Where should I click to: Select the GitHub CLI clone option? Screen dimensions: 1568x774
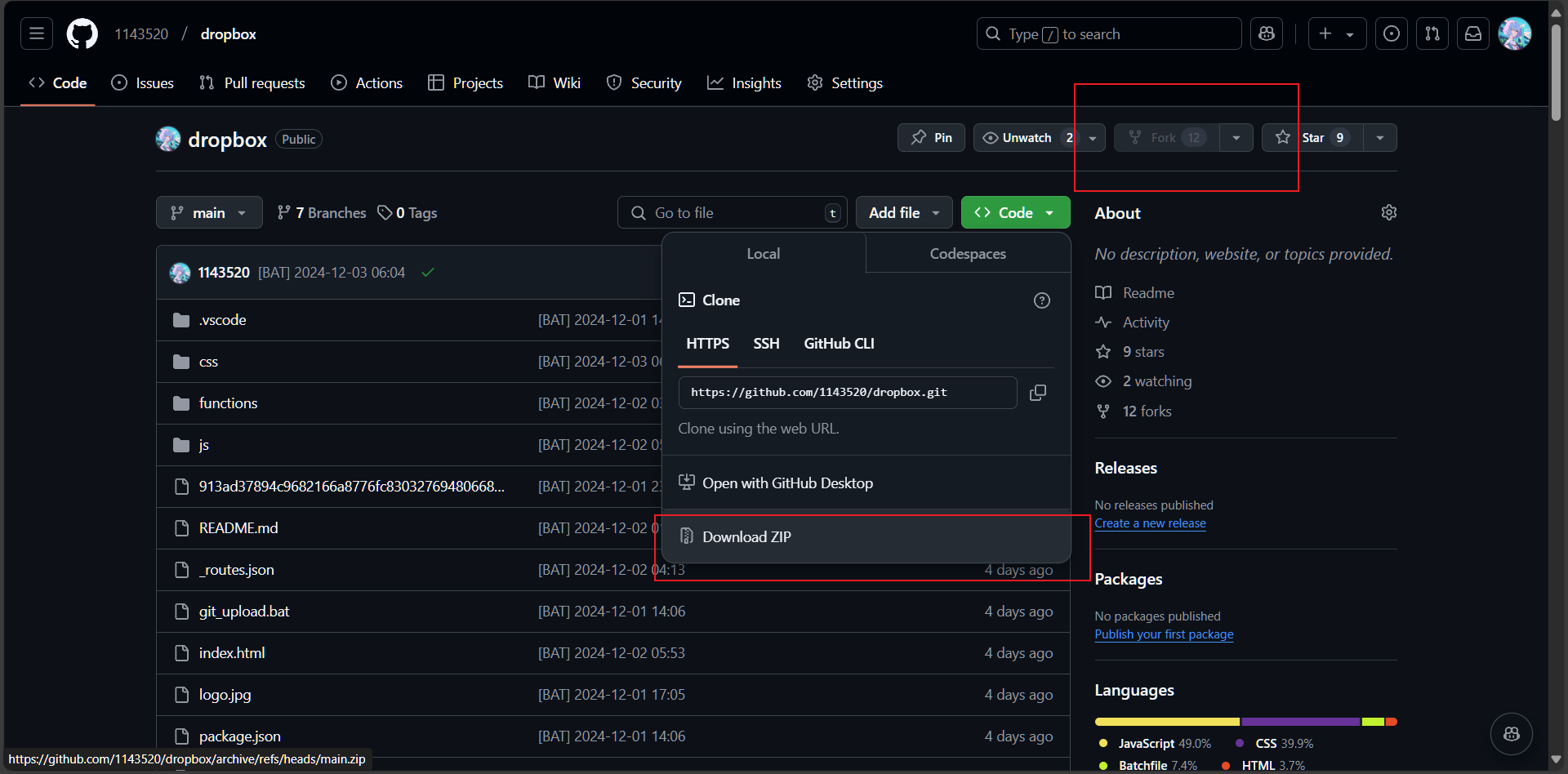point(839,344)
